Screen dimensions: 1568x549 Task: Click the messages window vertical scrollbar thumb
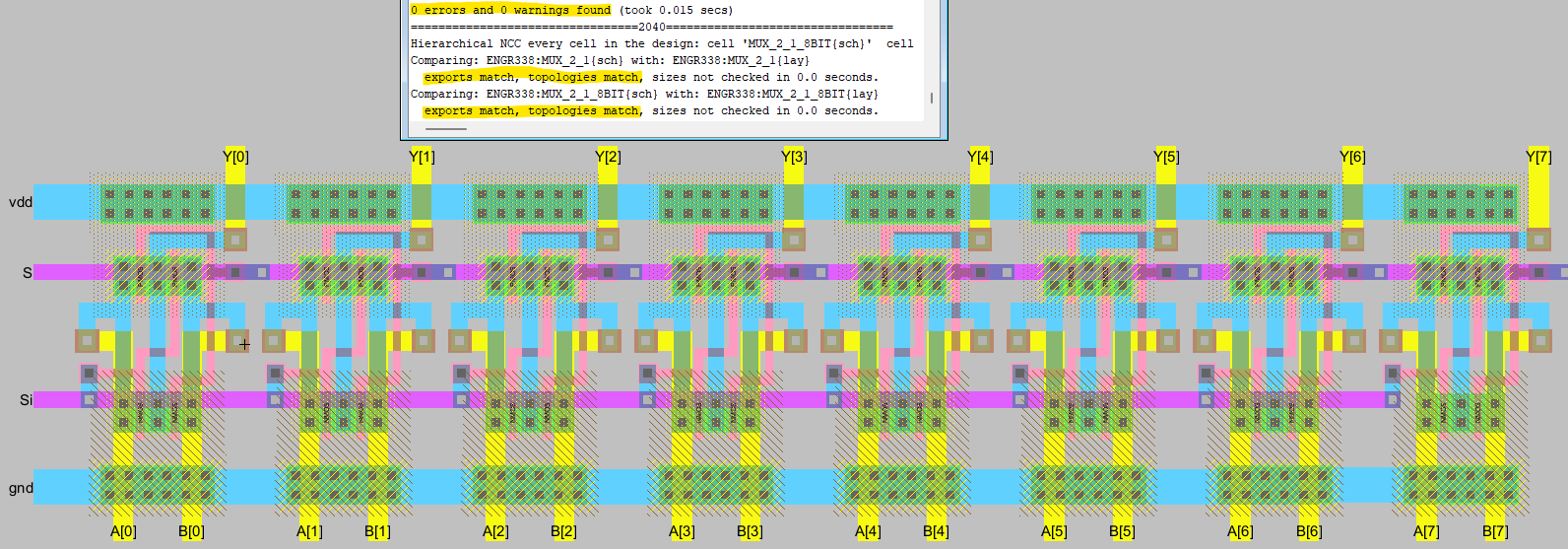coord(932,98)
